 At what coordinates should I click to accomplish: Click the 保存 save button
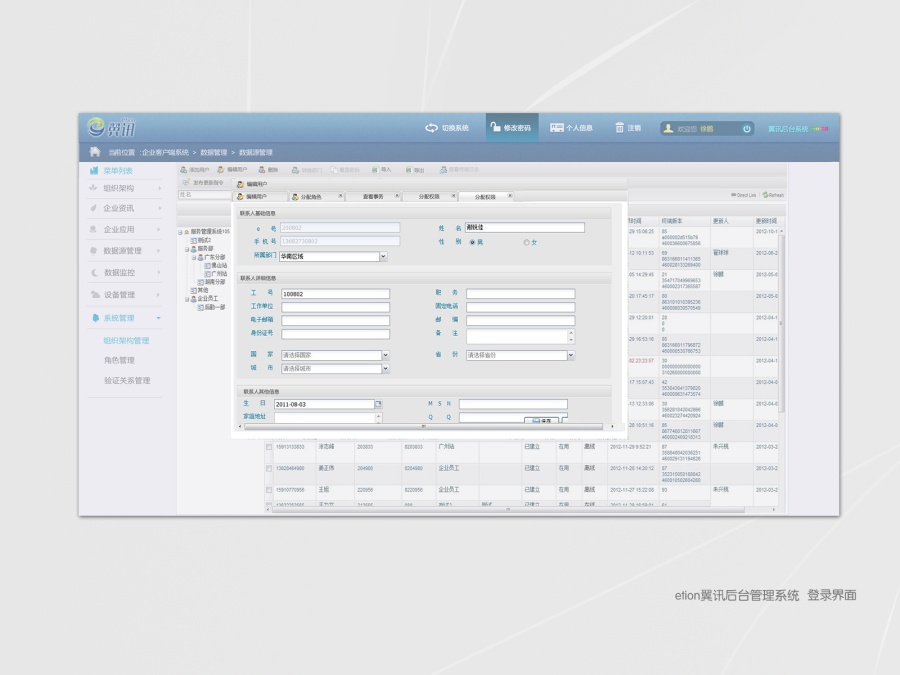[x=544, y=421]
